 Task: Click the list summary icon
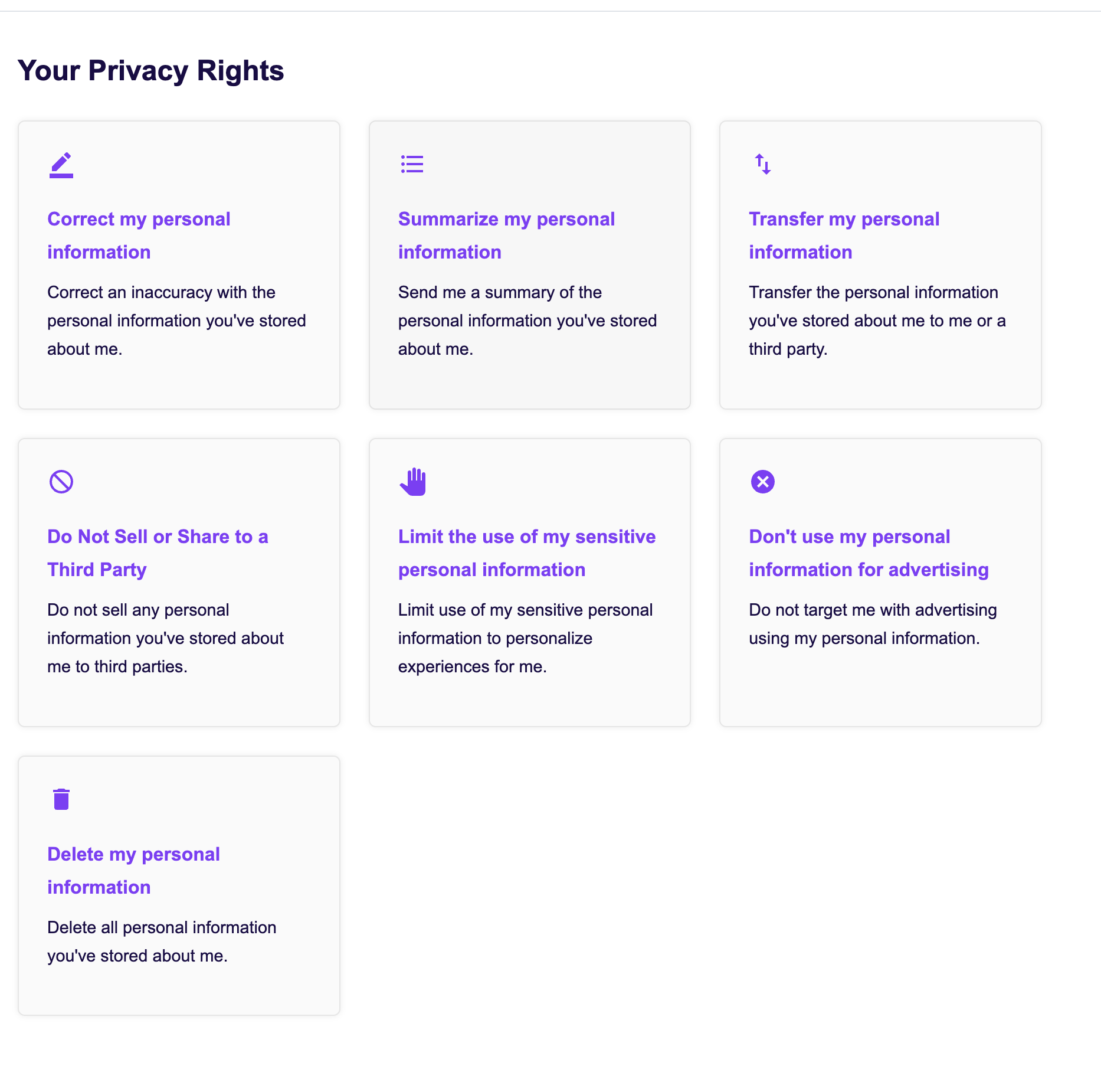412,164
